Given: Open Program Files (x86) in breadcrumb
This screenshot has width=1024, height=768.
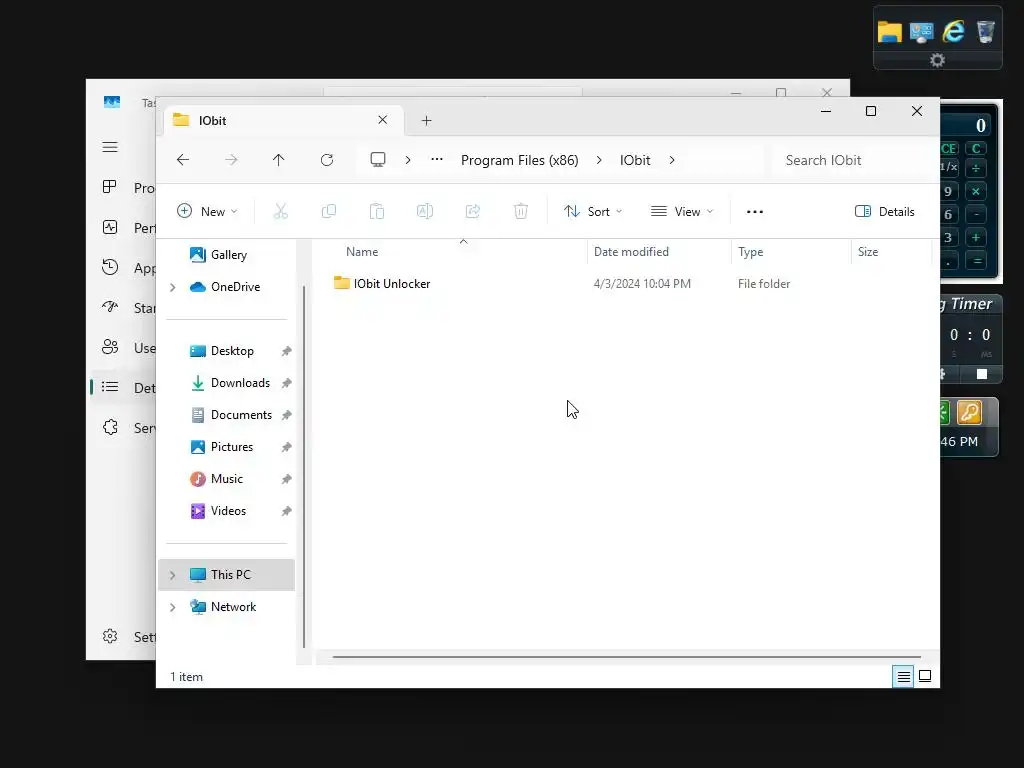Looking at the screenshot, I should 520,160.
